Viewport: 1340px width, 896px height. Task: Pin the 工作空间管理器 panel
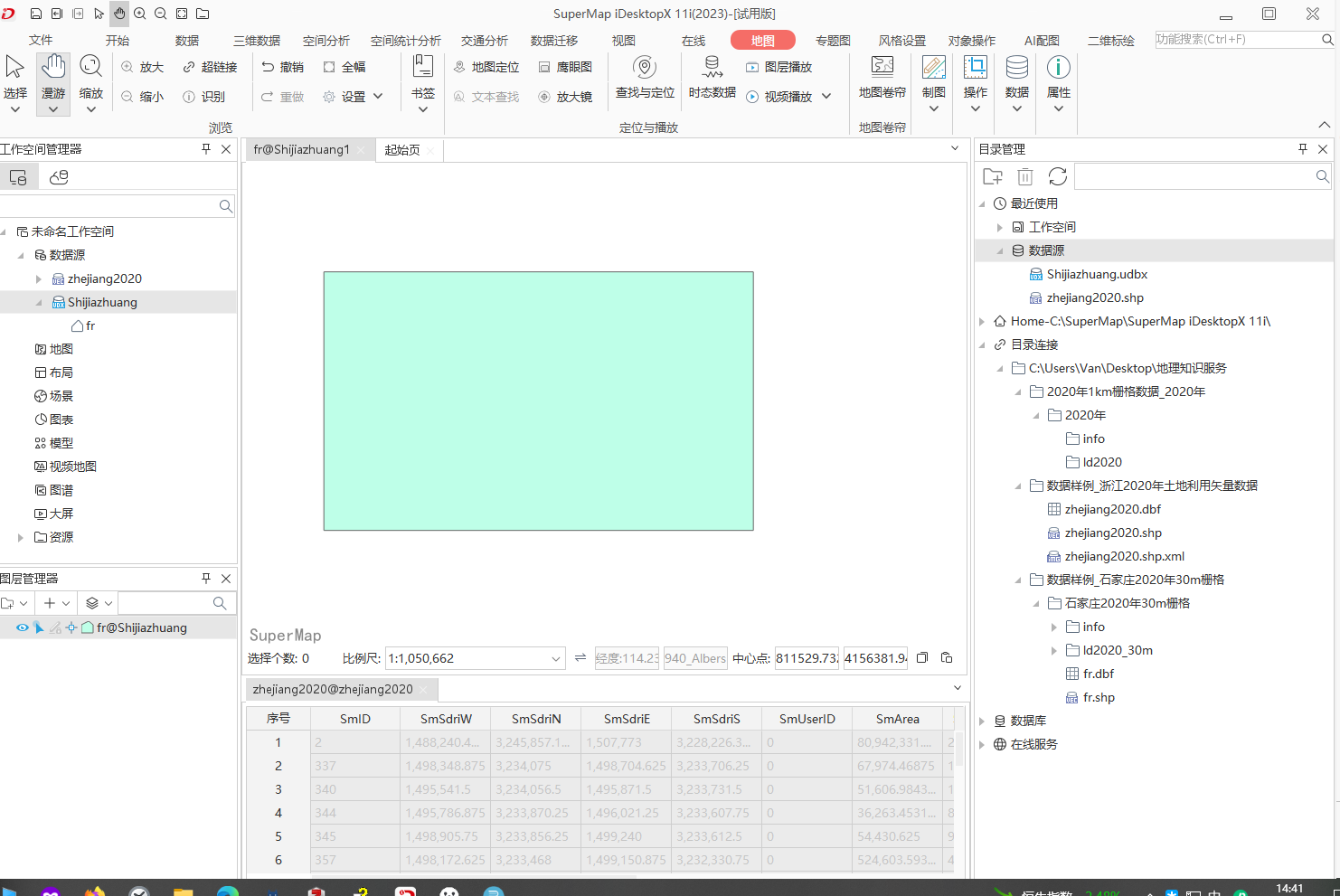206,149
